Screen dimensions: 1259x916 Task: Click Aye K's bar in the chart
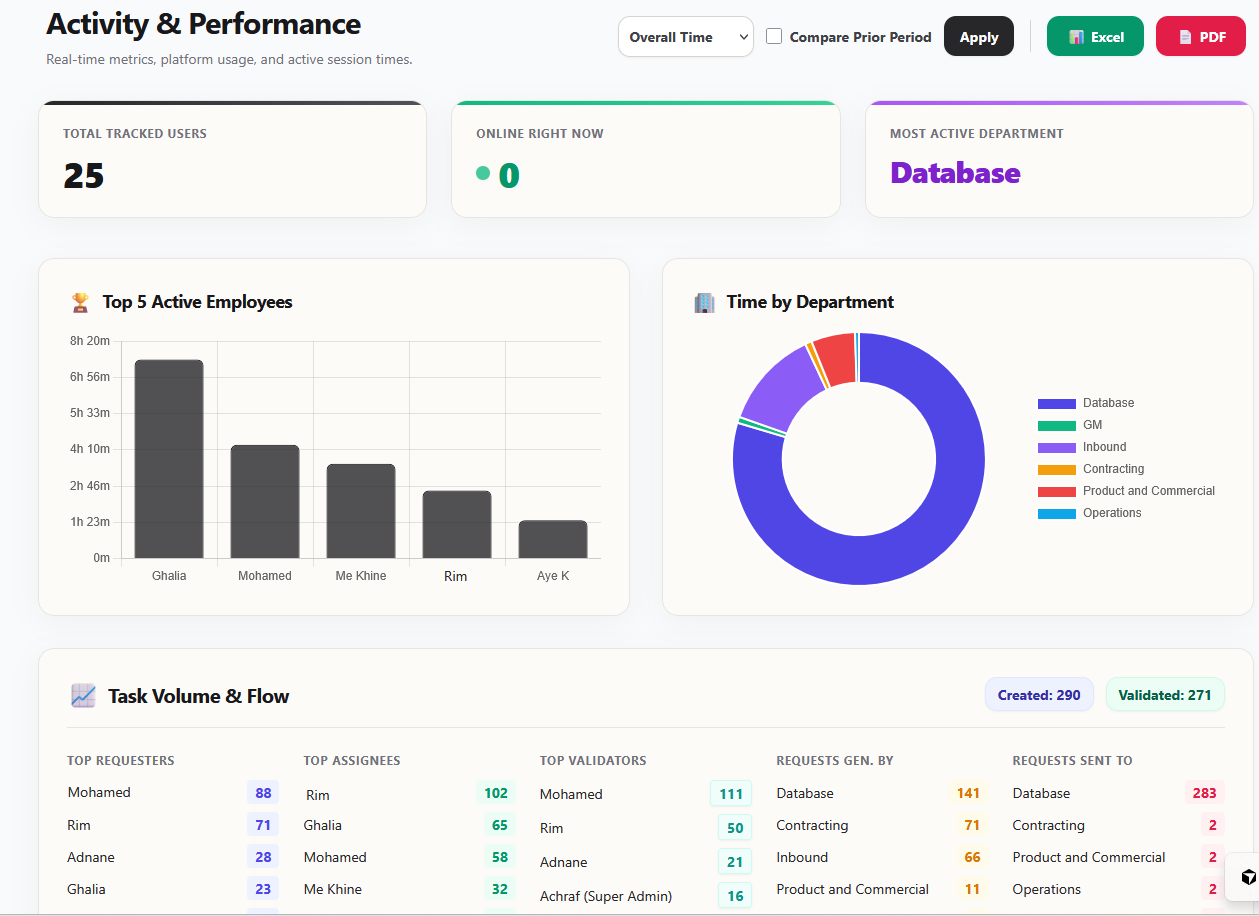(x=553, y=539)
